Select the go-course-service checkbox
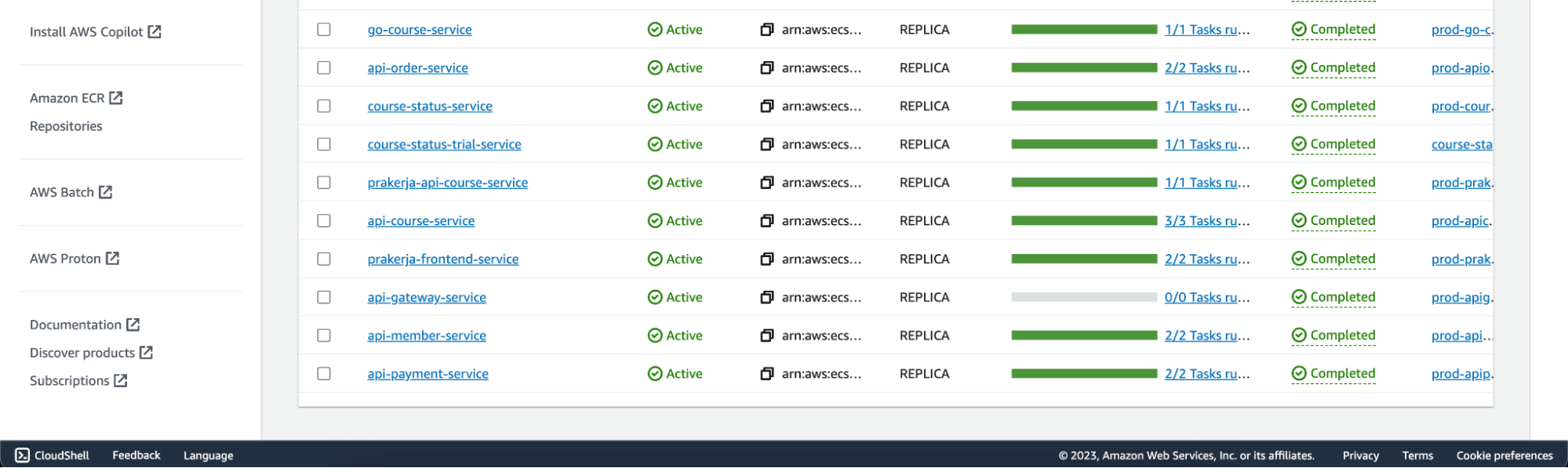Image resolution: width=1568 pixels, height=468 pixels. coord(324,30)
